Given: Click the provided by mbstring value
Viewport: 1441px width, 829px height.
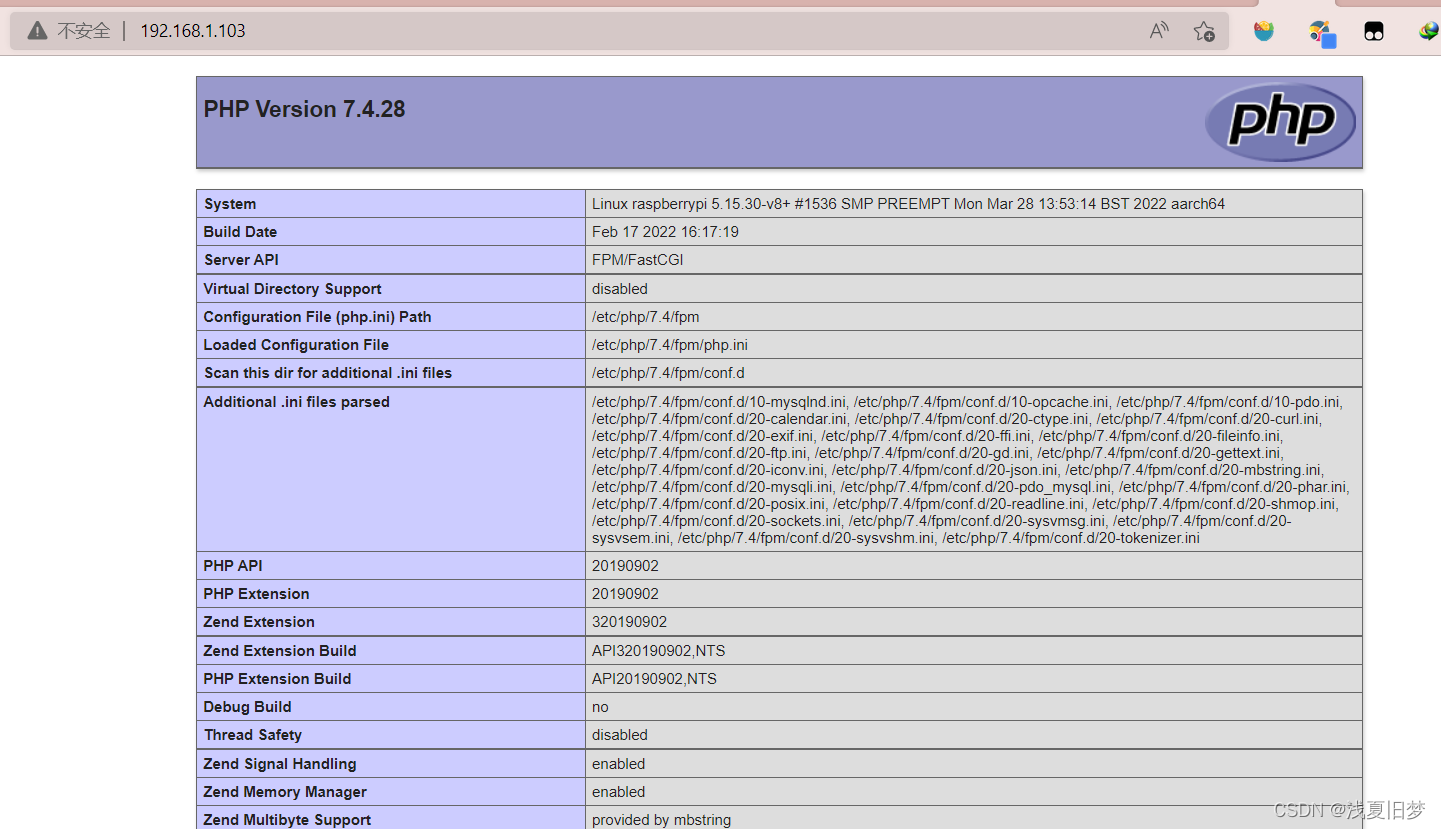Looking at the screenshot, I should point(661,820).
